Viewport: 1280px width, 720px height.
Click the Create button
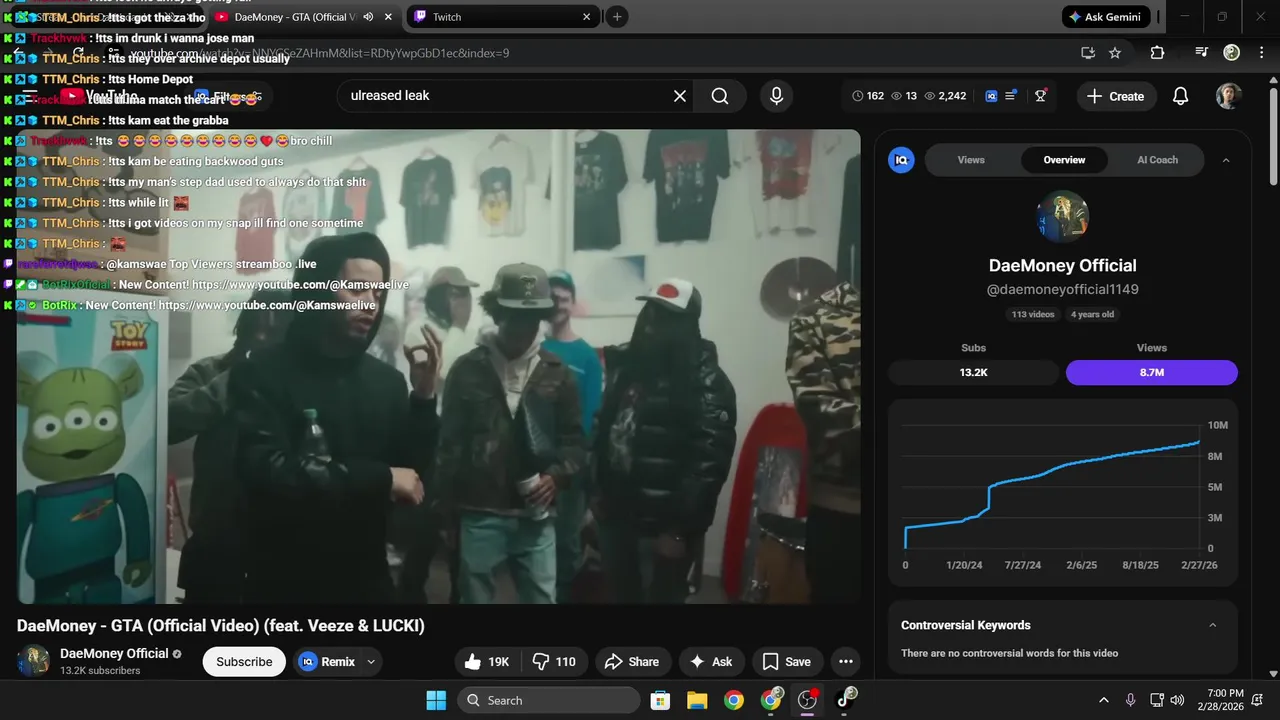(x=1115, y=96)
